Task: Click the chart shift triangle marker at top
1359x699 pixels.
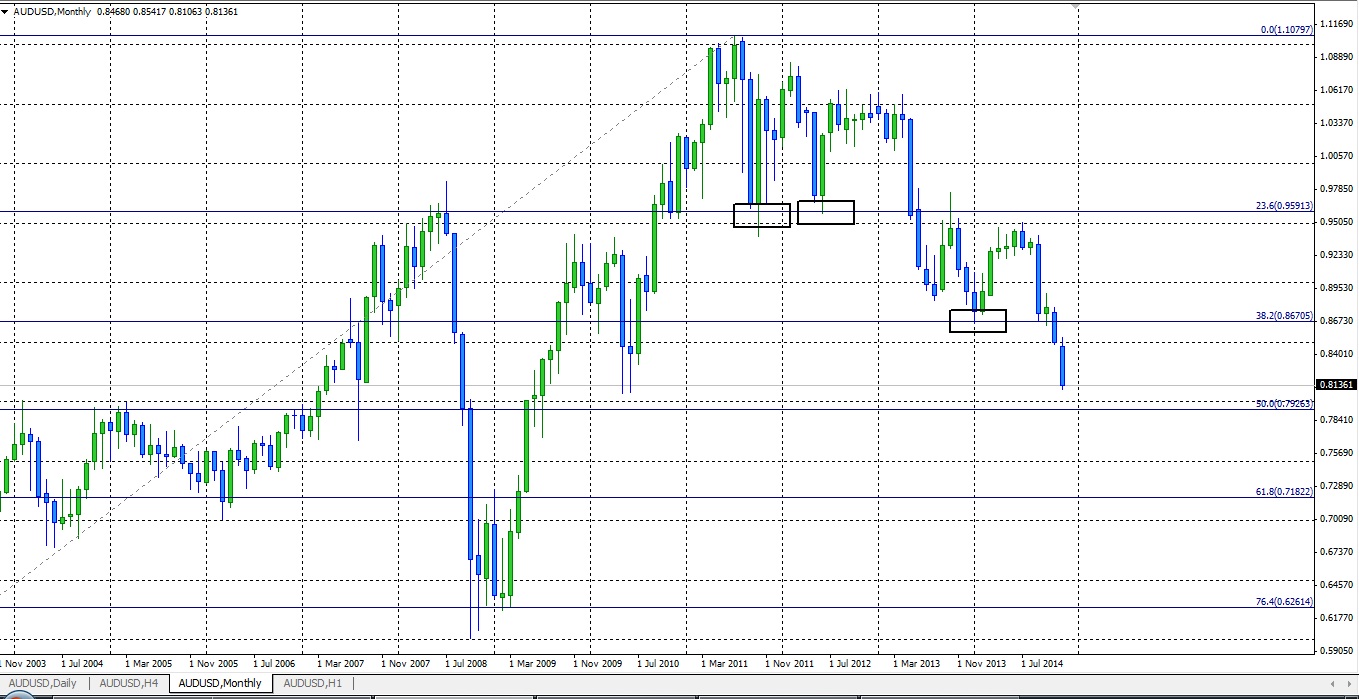Action: (1075, 6)
